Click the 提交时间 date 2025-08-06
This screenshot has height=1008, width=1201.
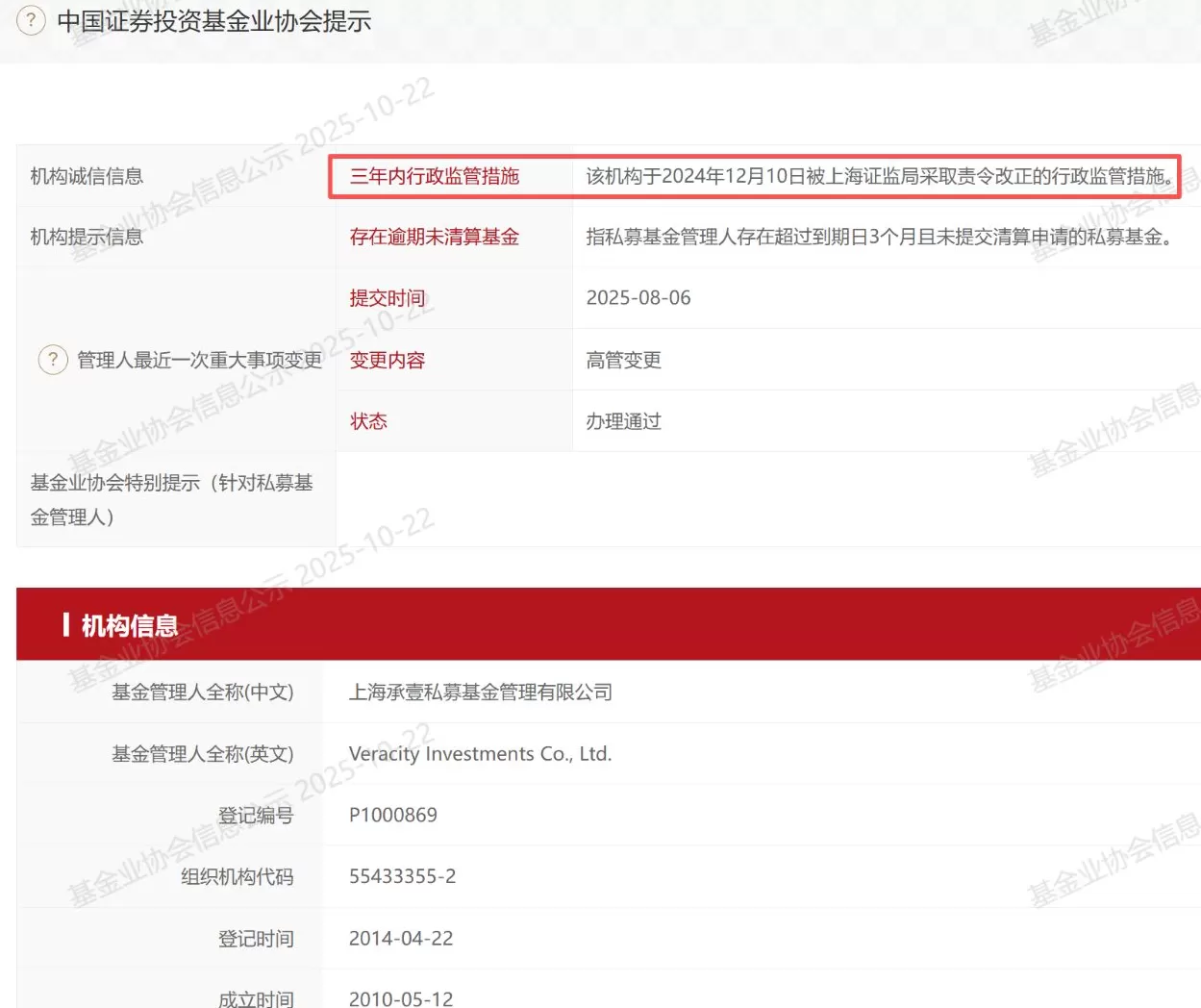click(x=638, y=297)
